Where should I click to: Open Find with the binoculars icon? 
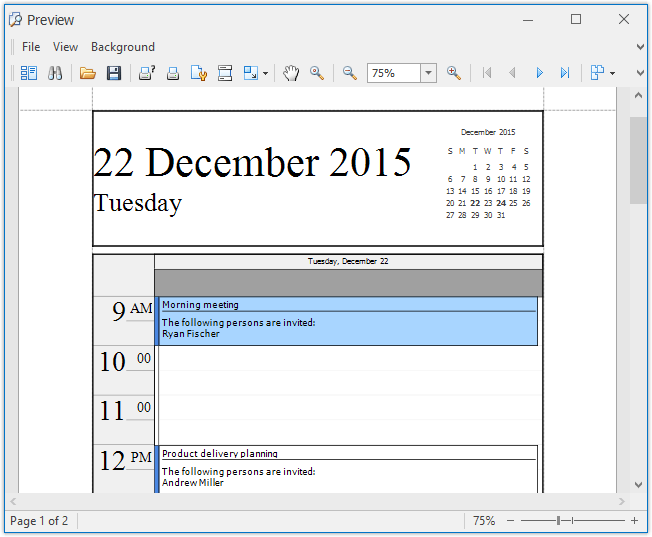click(x=55, y=73)
